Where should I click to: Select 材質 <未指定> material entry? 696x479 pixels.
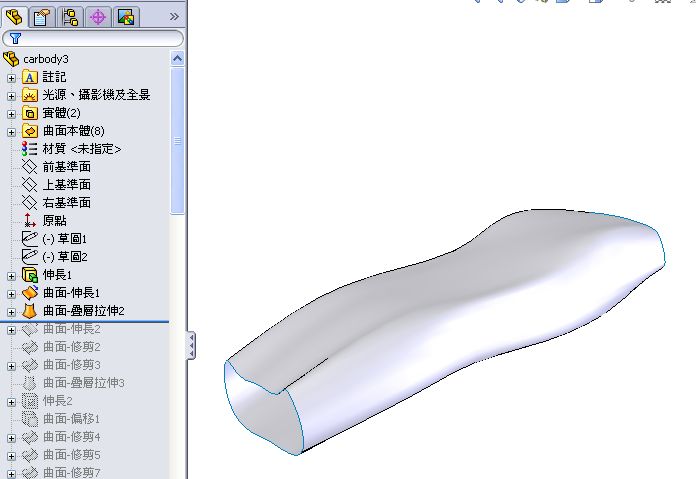click(82, 149)
